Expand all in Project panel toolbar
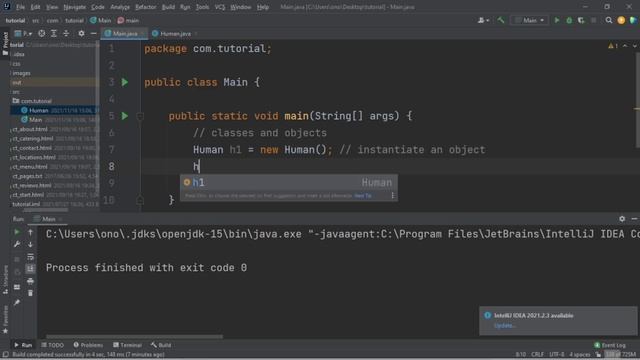The image size is (640, 360). tap(54, 33)
